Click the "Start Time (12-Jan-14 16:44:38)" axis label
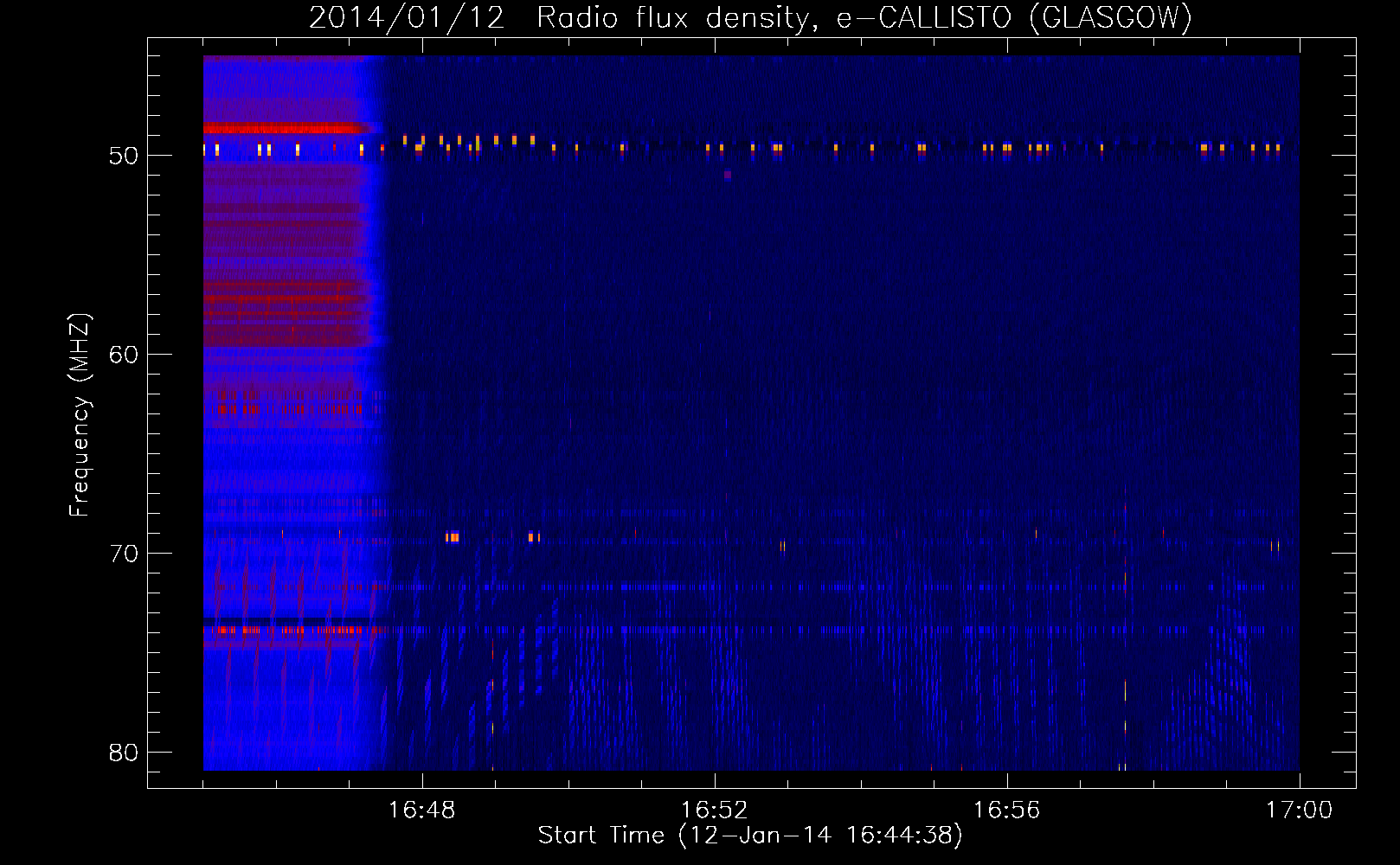The width and height of the screenshot is (1400, 865). coord(750,836)
